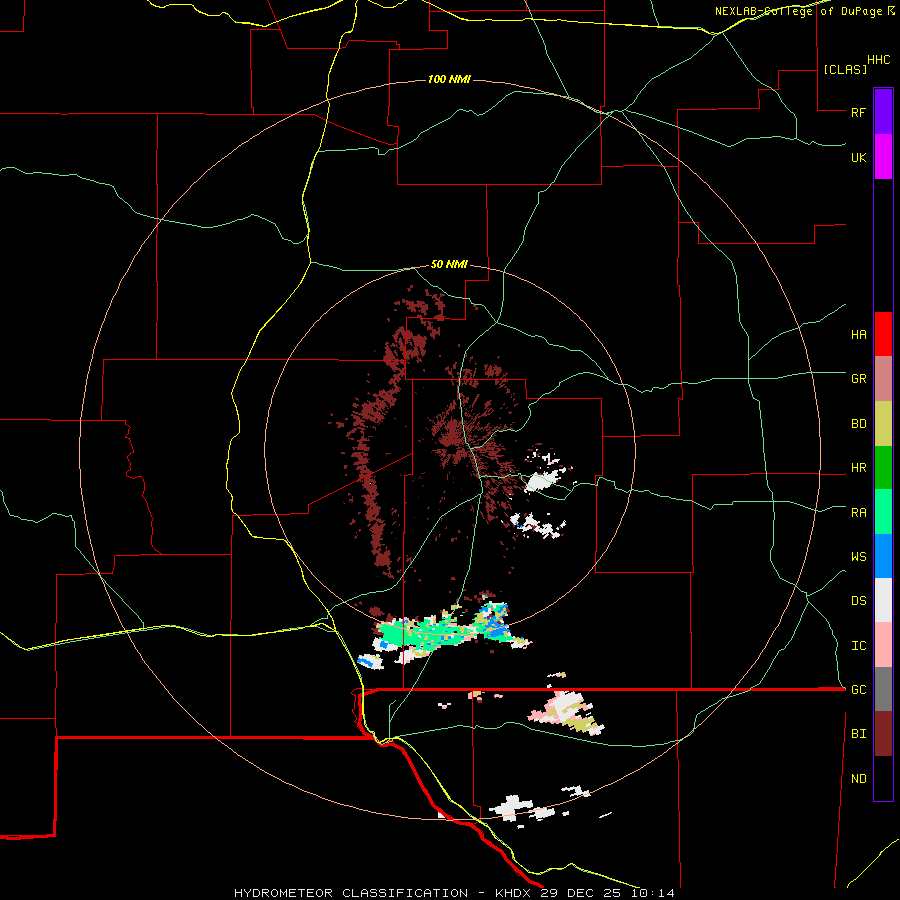Click the yellow BD legend color swatch
The image size is (900, 900).
(x=883, y=424)
